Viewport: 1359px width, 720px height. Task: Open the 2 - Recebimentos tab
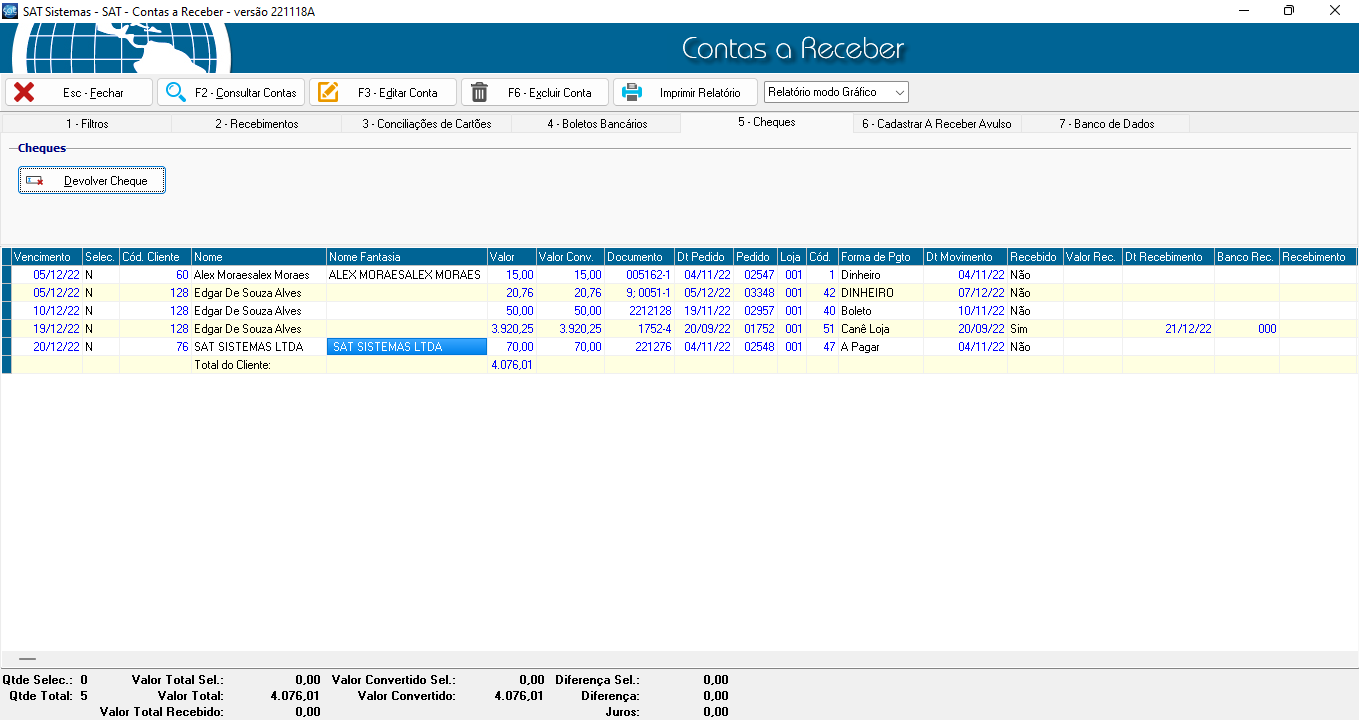[x=256, y=124]
